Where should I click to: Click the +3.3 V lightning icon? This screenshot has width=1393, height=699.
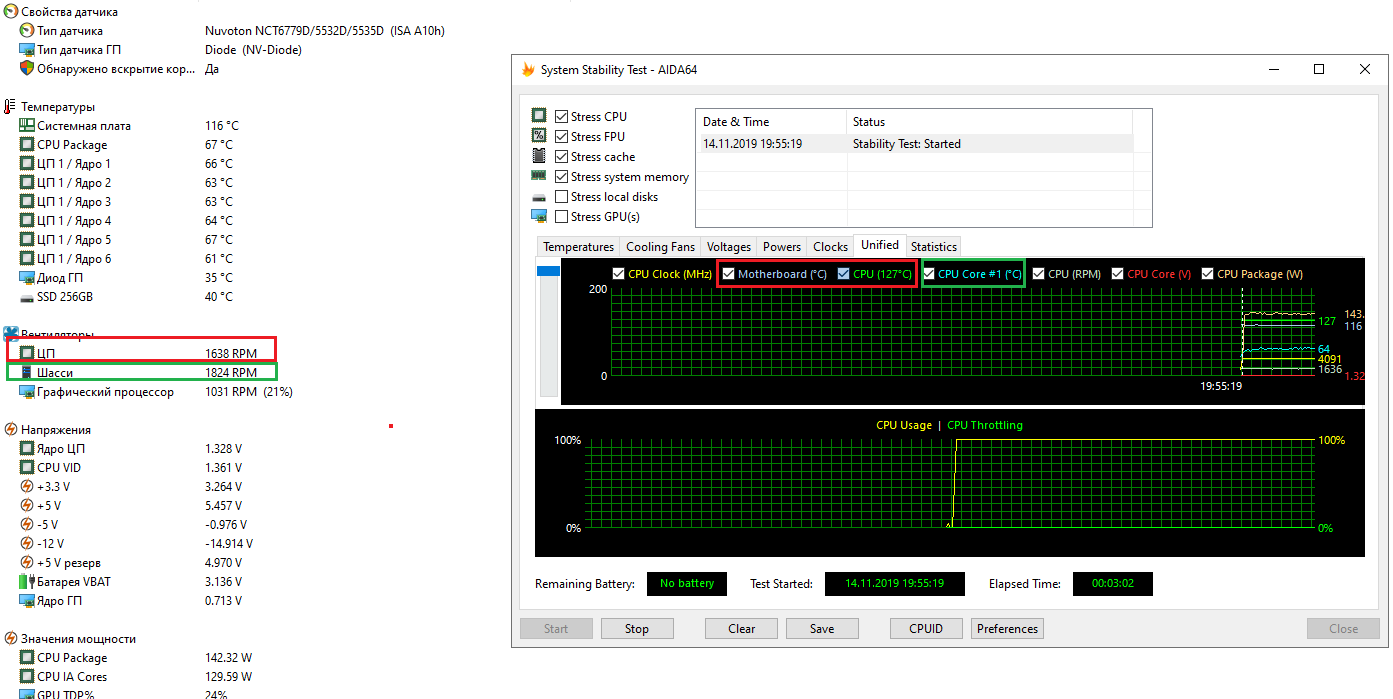point(27,487)
